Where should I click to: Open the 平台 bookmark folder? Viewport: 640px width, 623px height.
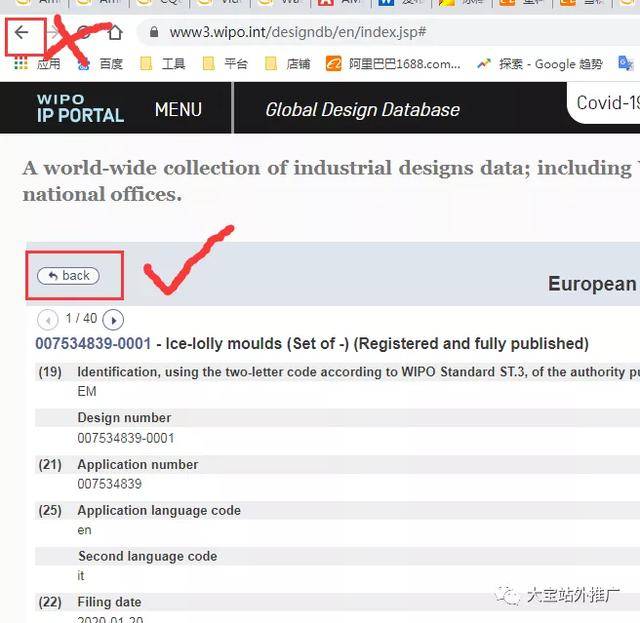point(225,64)
